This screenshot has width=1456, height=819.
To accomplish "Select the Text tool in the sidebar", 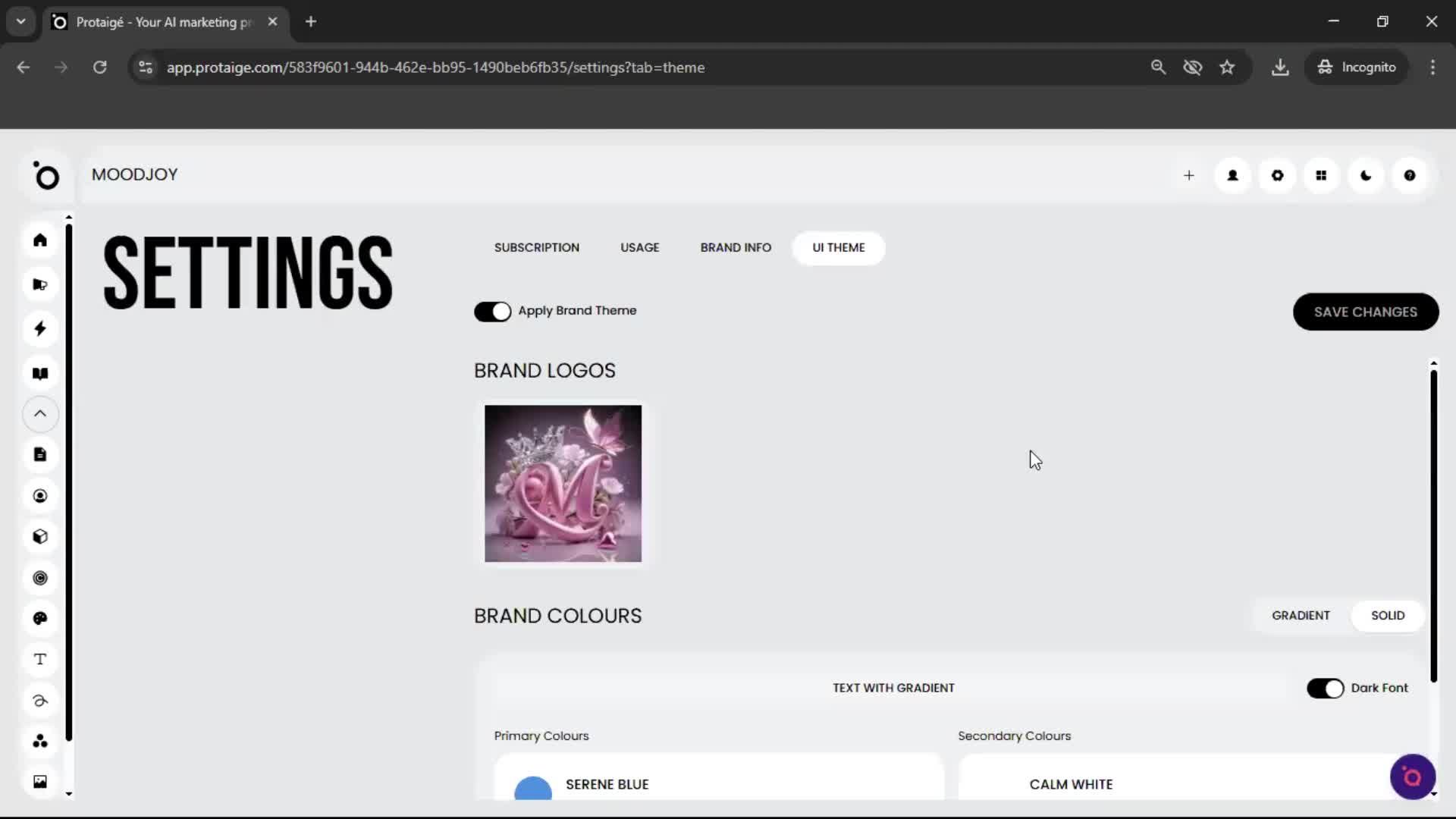I will [x=40, y=660].
